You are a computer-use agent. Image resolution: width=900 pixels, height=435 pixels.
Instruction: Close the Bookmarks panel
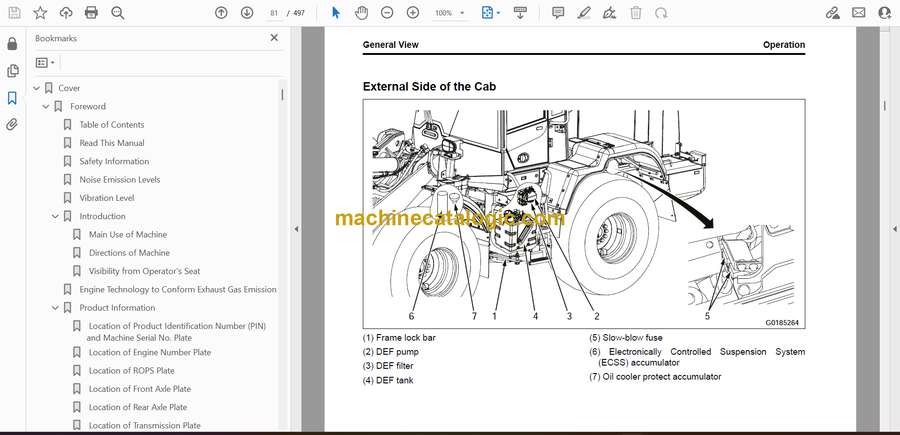click(274, 38)
